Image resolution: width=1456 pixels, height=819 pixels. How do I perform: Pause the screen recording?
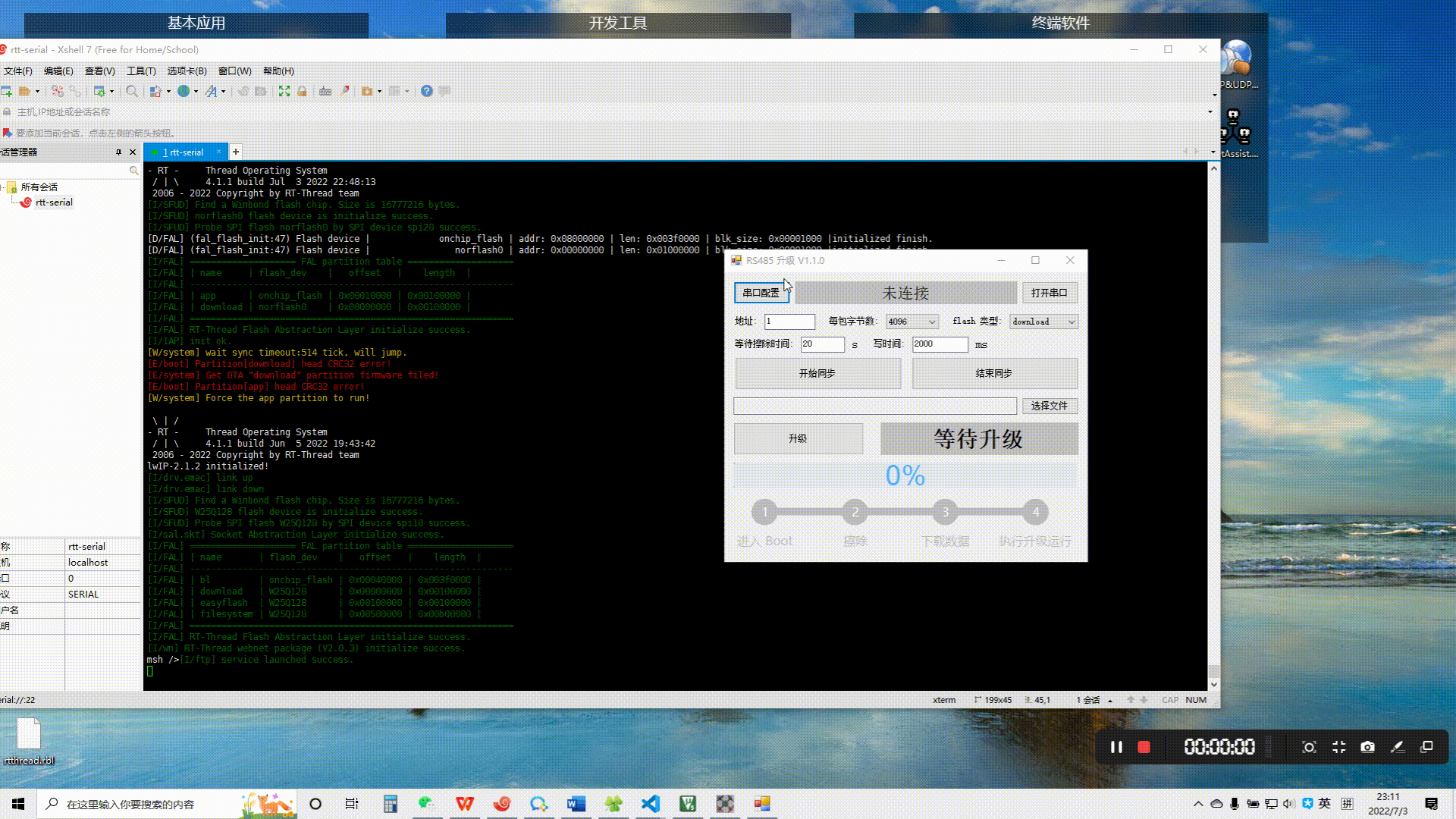pyautogui.click(x=1116, y=747)
